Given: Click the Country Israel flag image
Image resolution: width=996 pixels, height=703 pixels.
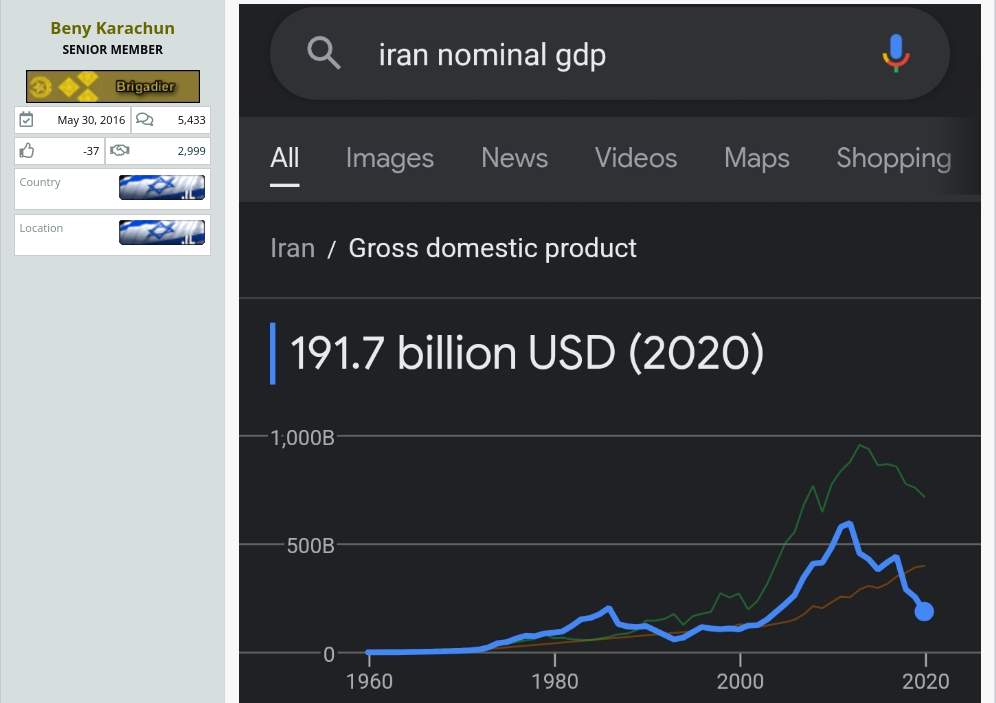Looking at the screenshot, I should (x=162, y=187).
